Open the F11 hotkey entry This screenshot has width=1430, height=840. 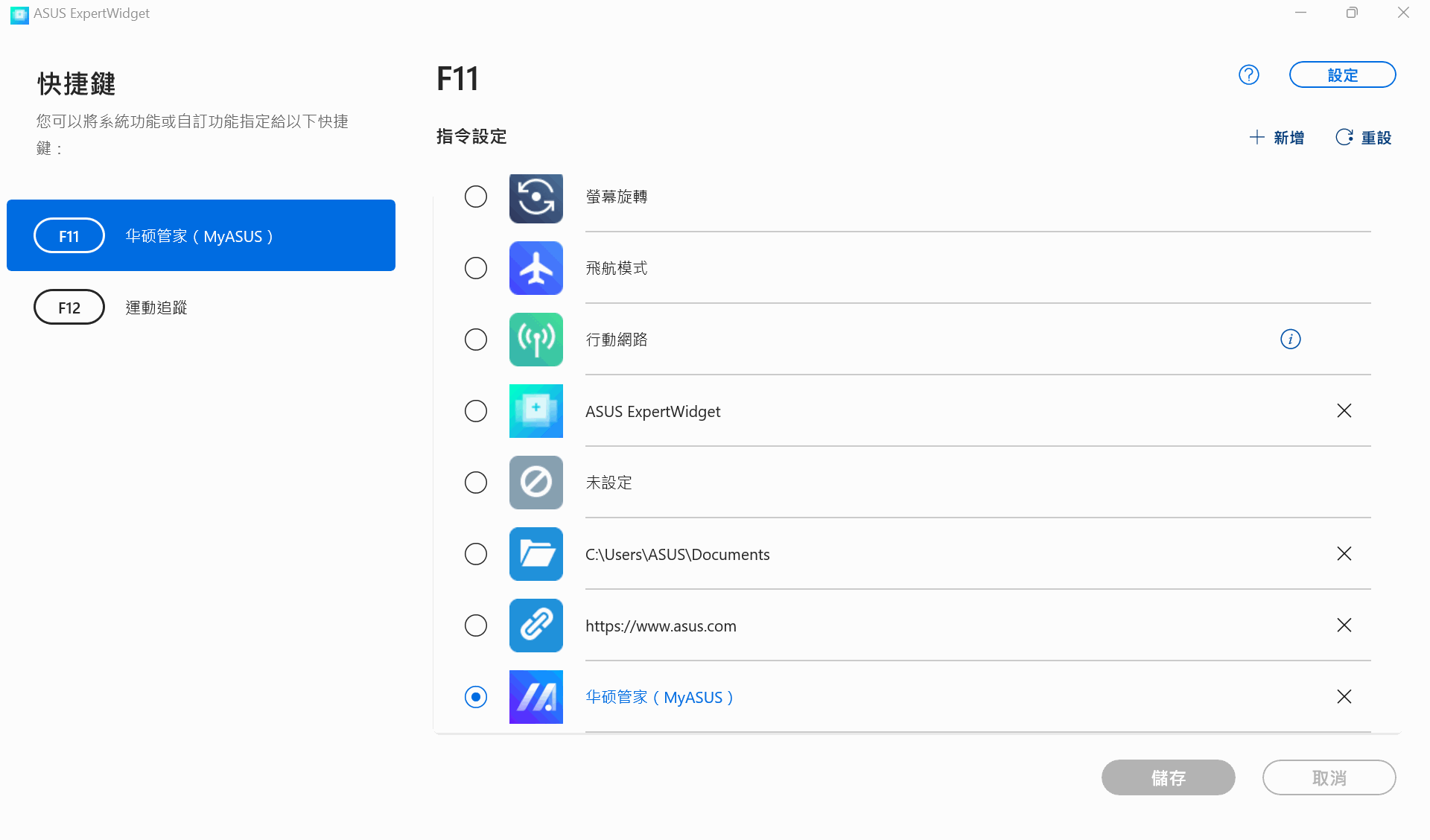(201, 235)
